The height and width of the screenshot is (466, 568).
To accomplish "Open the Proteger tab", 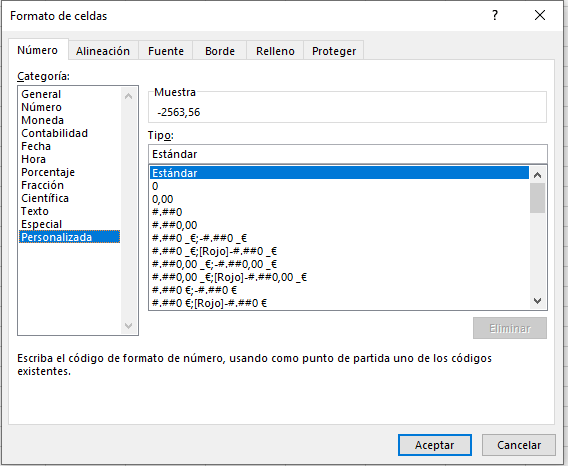I will pyautogui.click(x=334, y=51).
